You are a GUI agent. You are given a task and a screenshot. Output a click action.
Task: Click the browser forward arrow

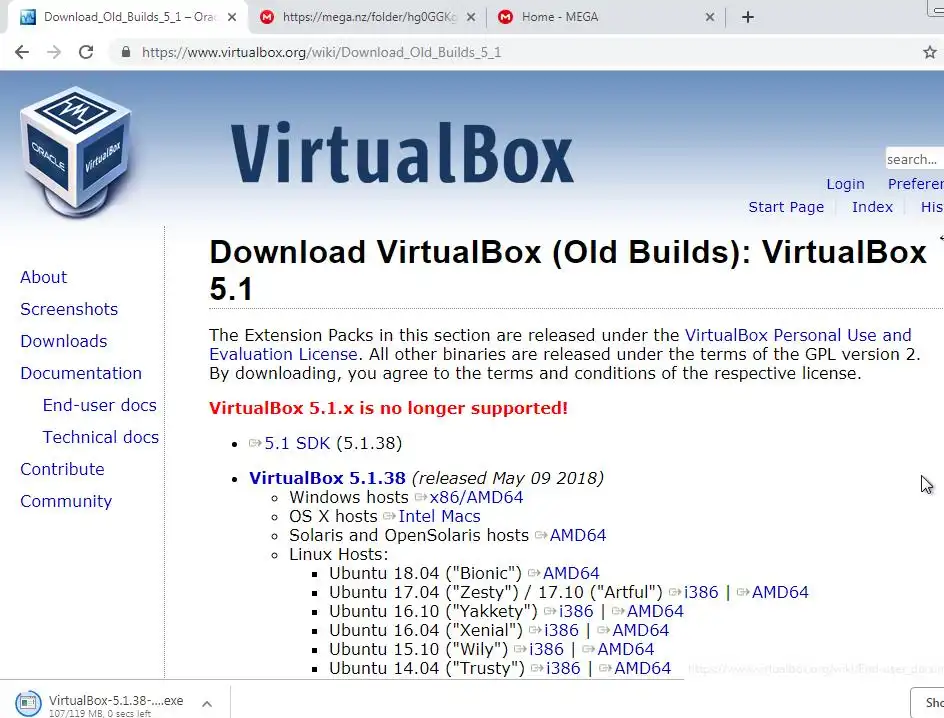(54, 52)
